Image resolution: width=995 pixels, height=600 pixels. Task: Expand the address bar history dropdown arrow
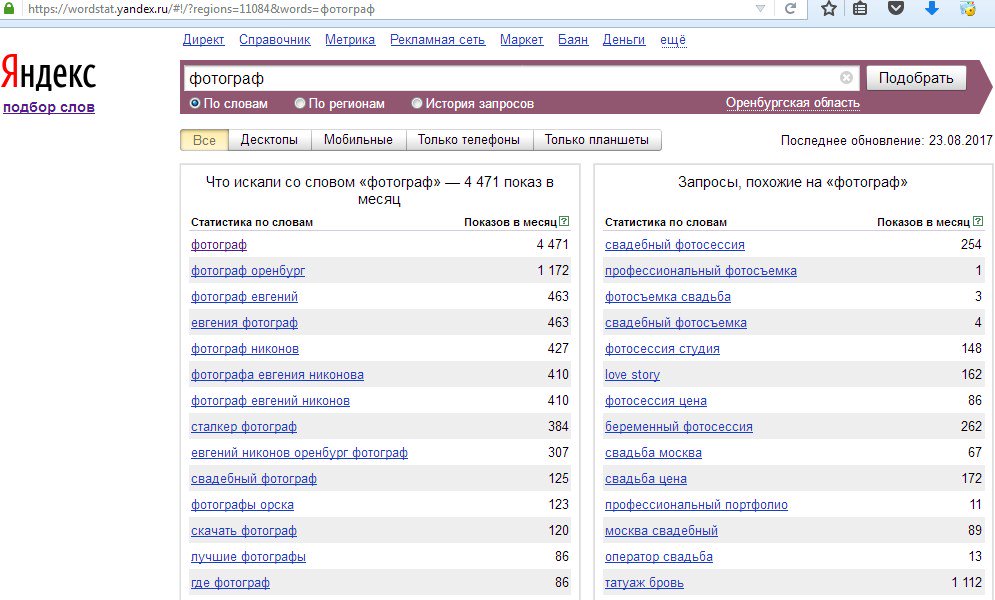(760, 9)
